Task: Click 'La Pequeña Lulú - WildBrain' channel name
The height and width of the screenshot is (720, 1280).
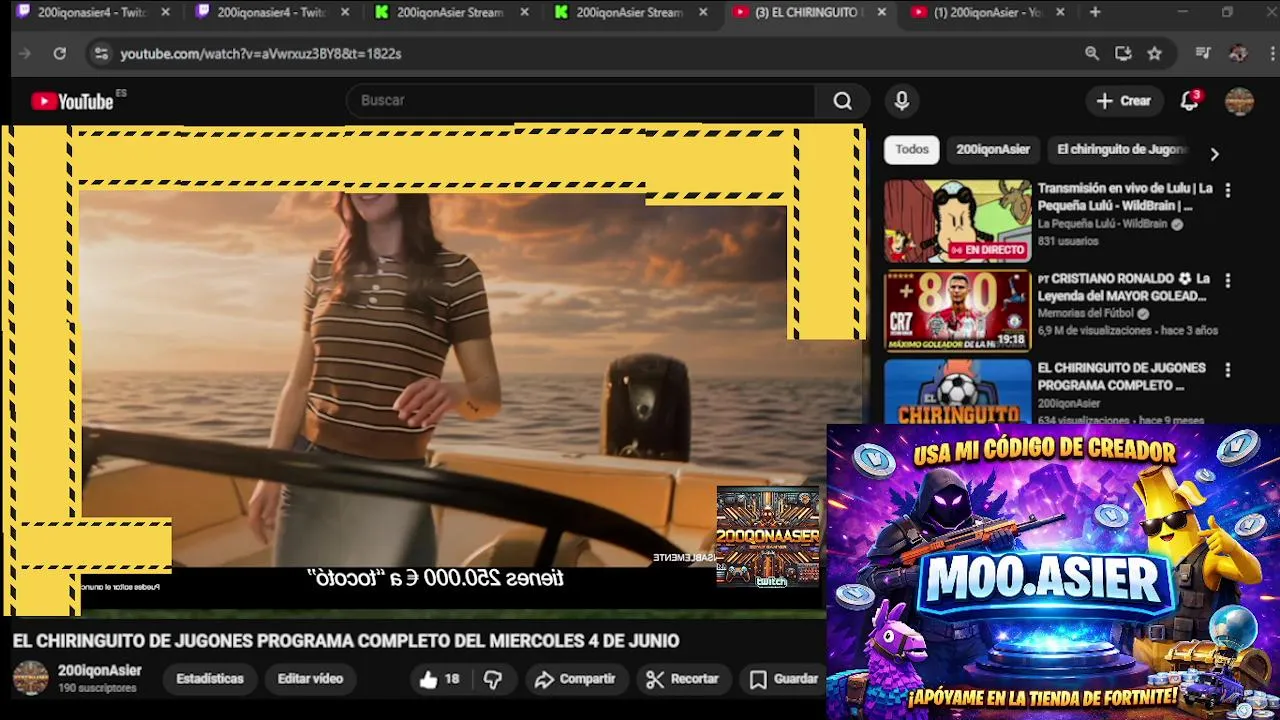Action: tap(1102, 224)
